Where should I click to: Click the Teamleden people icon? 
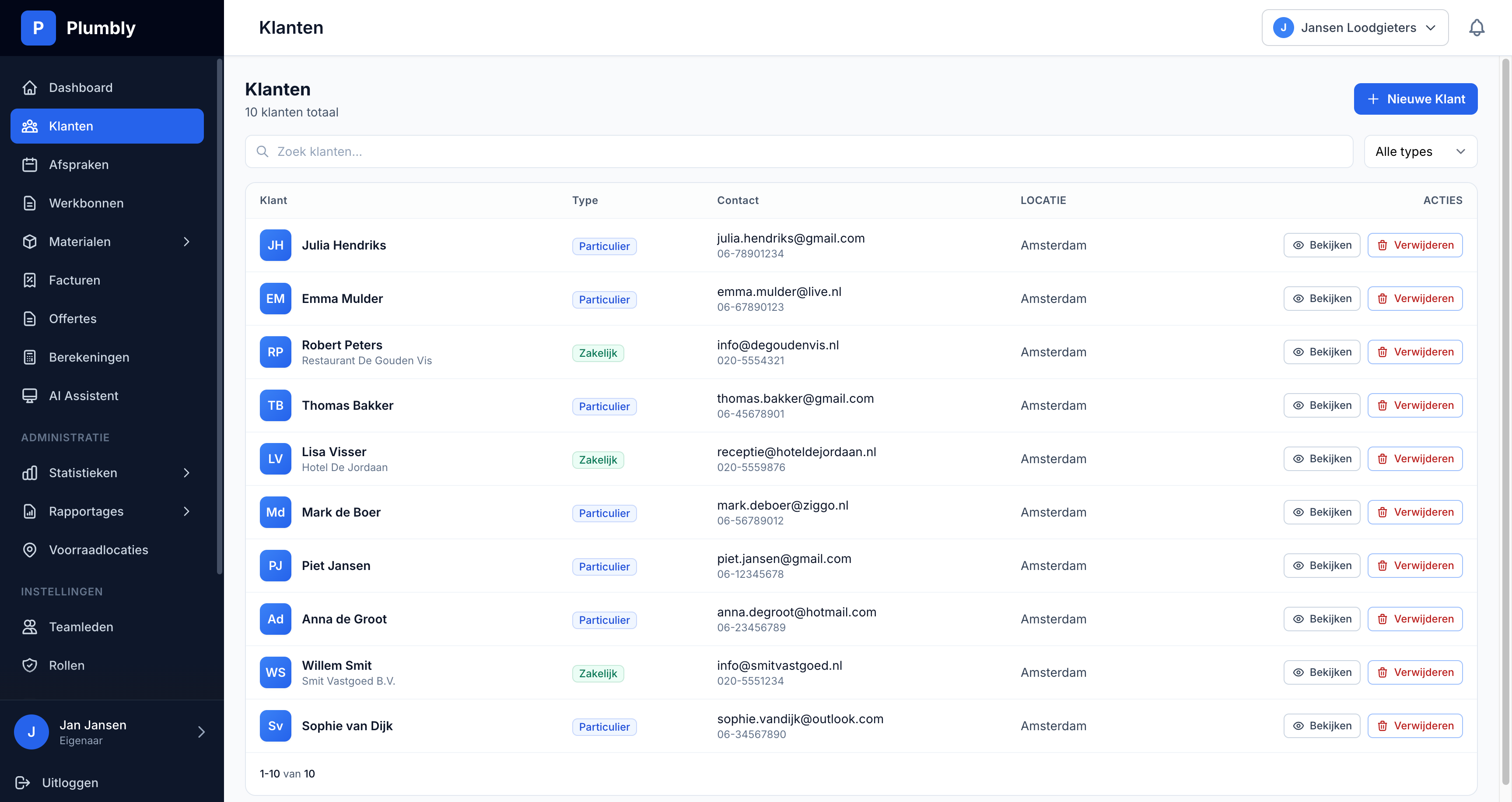(29, 626)
